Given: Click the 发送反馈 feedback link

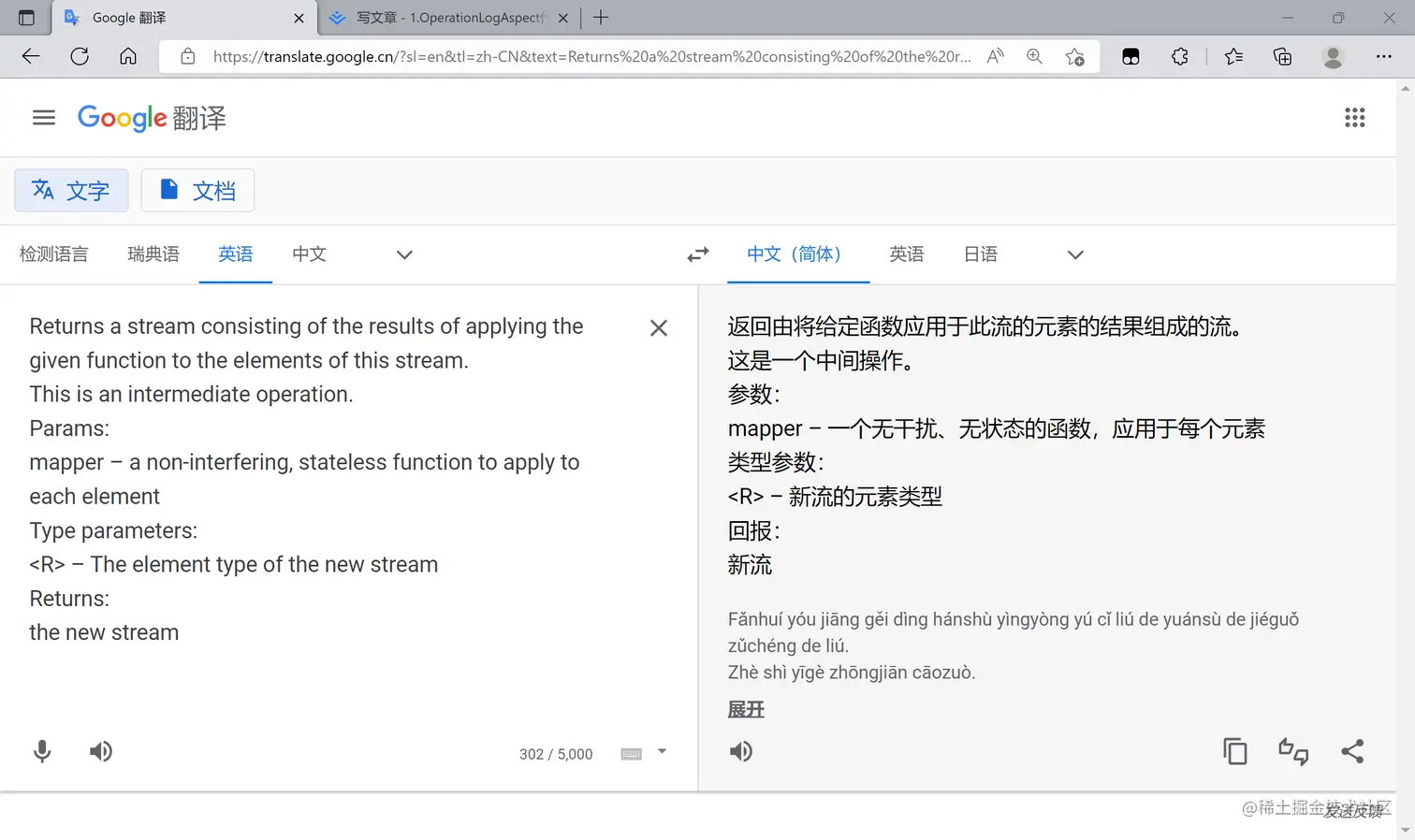Looking at the screenshot, I should pyautogui.click(x=1352, y=811).
